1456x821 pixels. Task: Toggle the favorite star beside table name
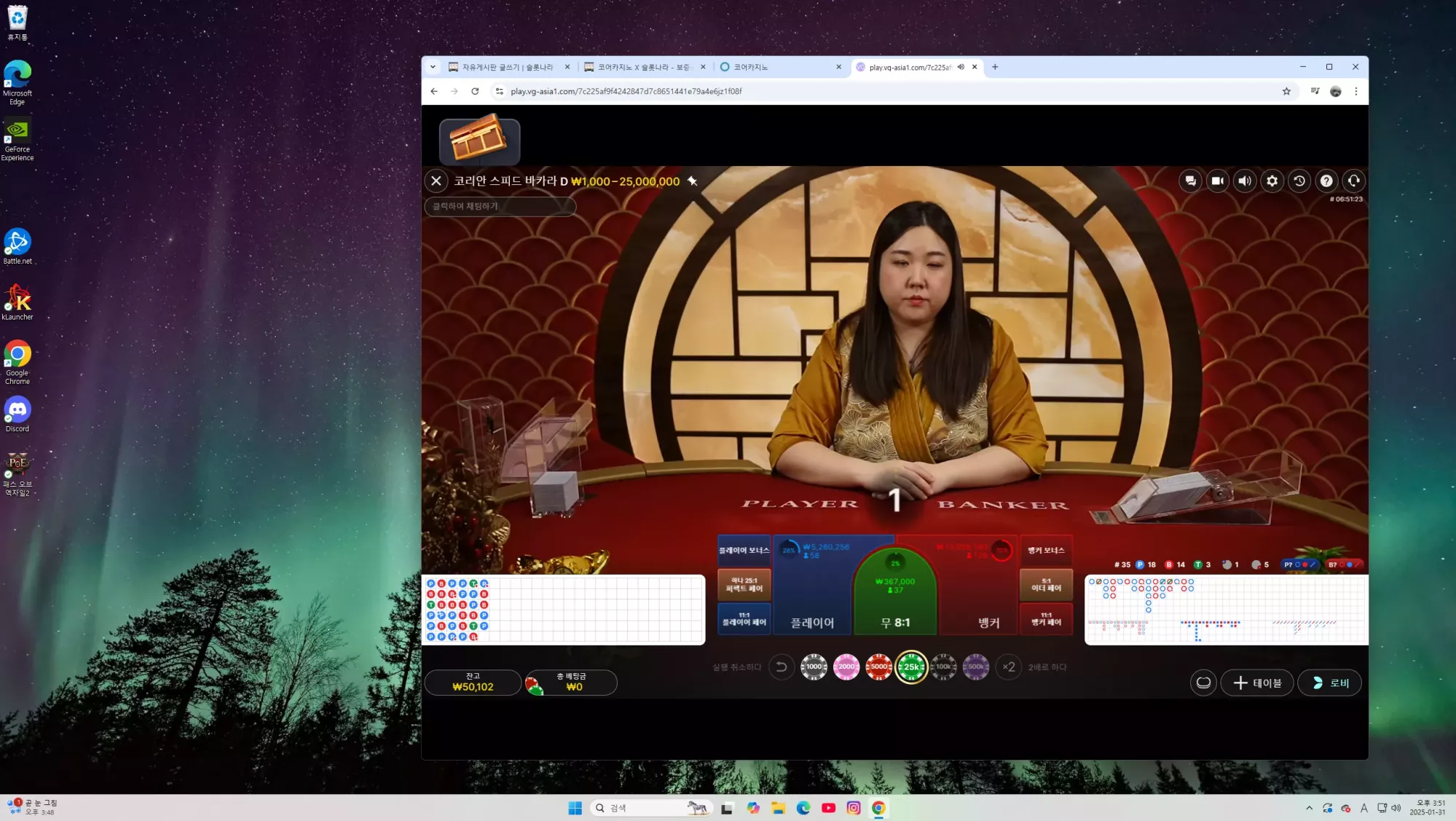(692, 181)
